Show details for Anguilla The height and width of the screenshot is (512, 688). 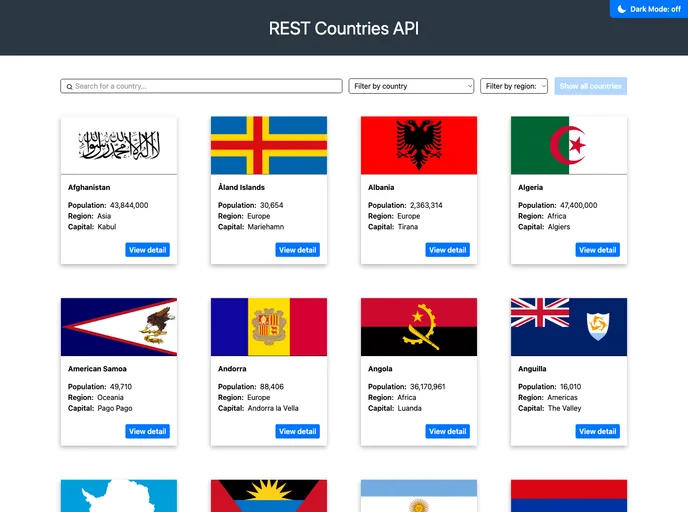(x=597, y=431)
